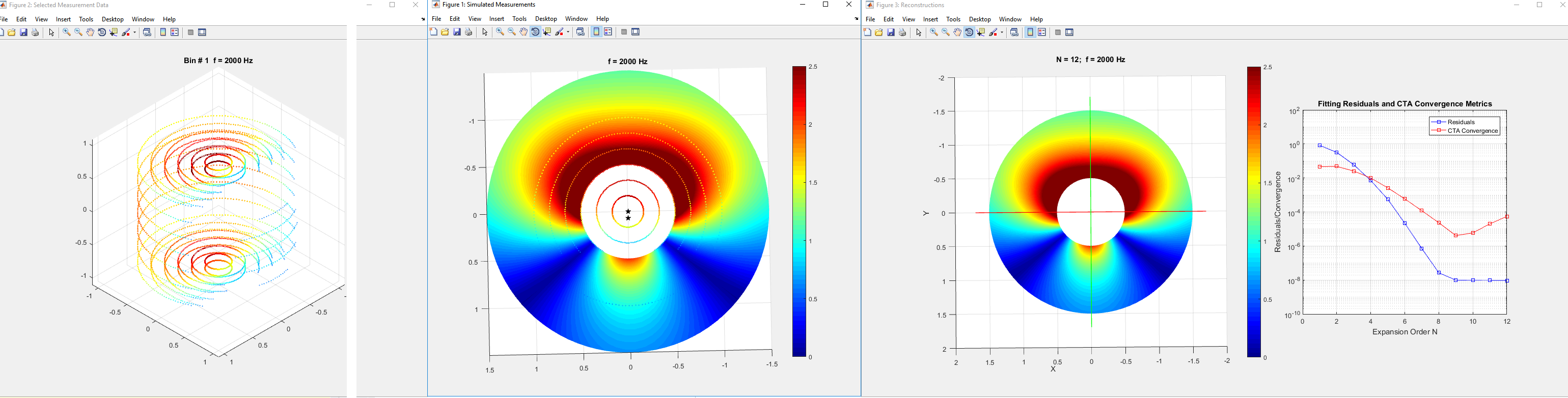Toggle off Insert Colorbar in Figure 1
Screen dimensions: 1568x398
click(596, 32)
